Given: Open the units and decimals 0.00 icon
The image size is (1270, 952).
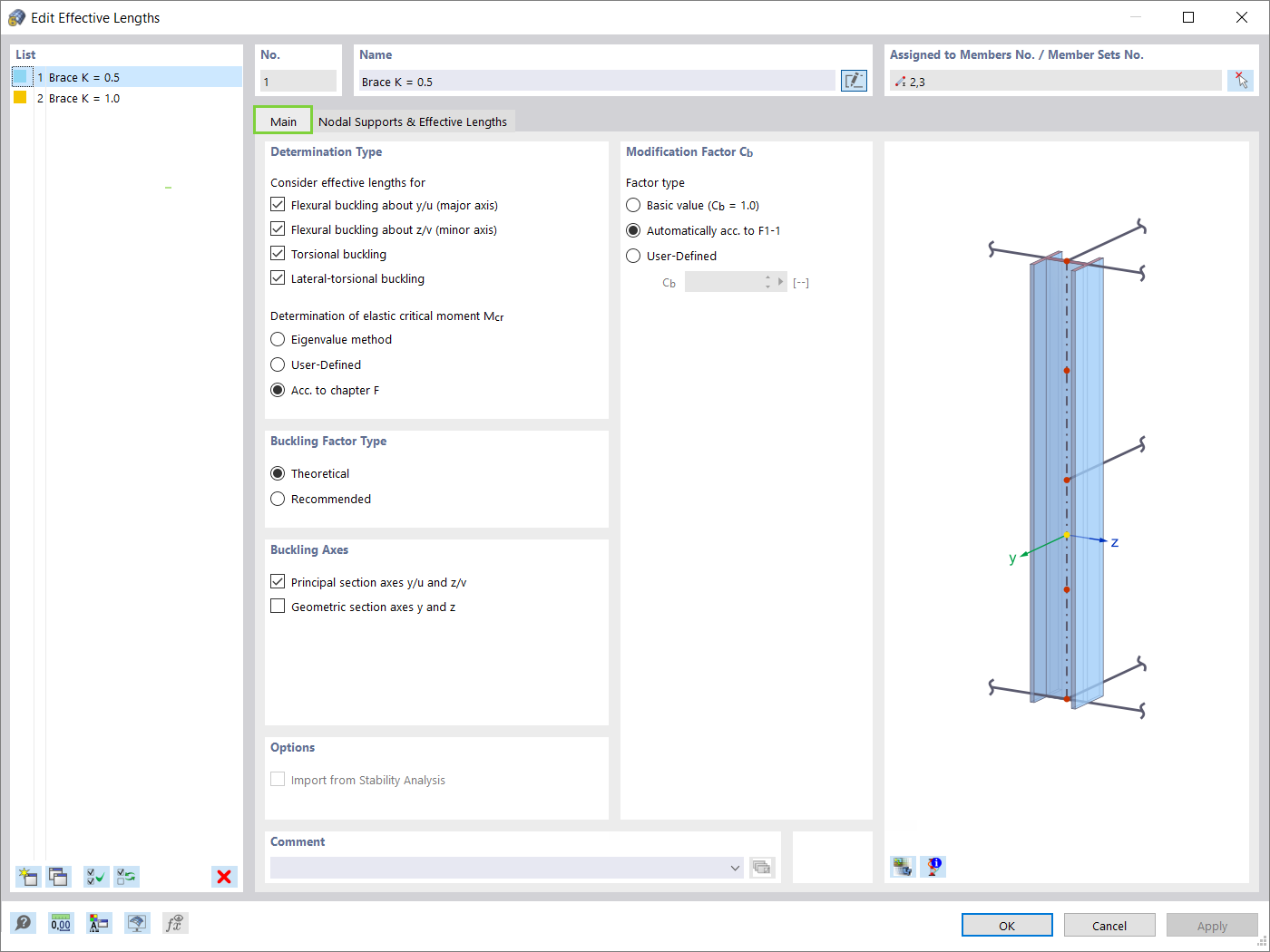Looking at the screenshot, I should click(x=61, y=923).
